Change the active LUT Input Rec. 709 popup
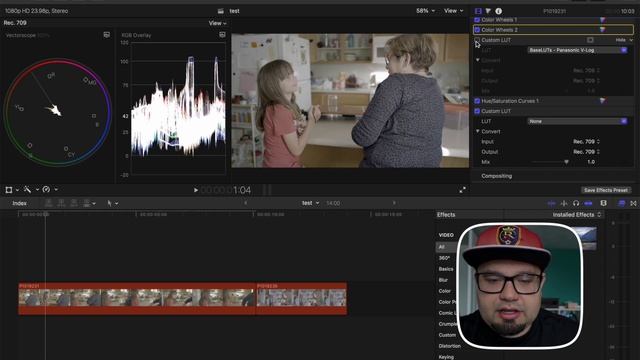Viewport: 640px width, 360px height. pyautogui.click(x=586, y=142)
